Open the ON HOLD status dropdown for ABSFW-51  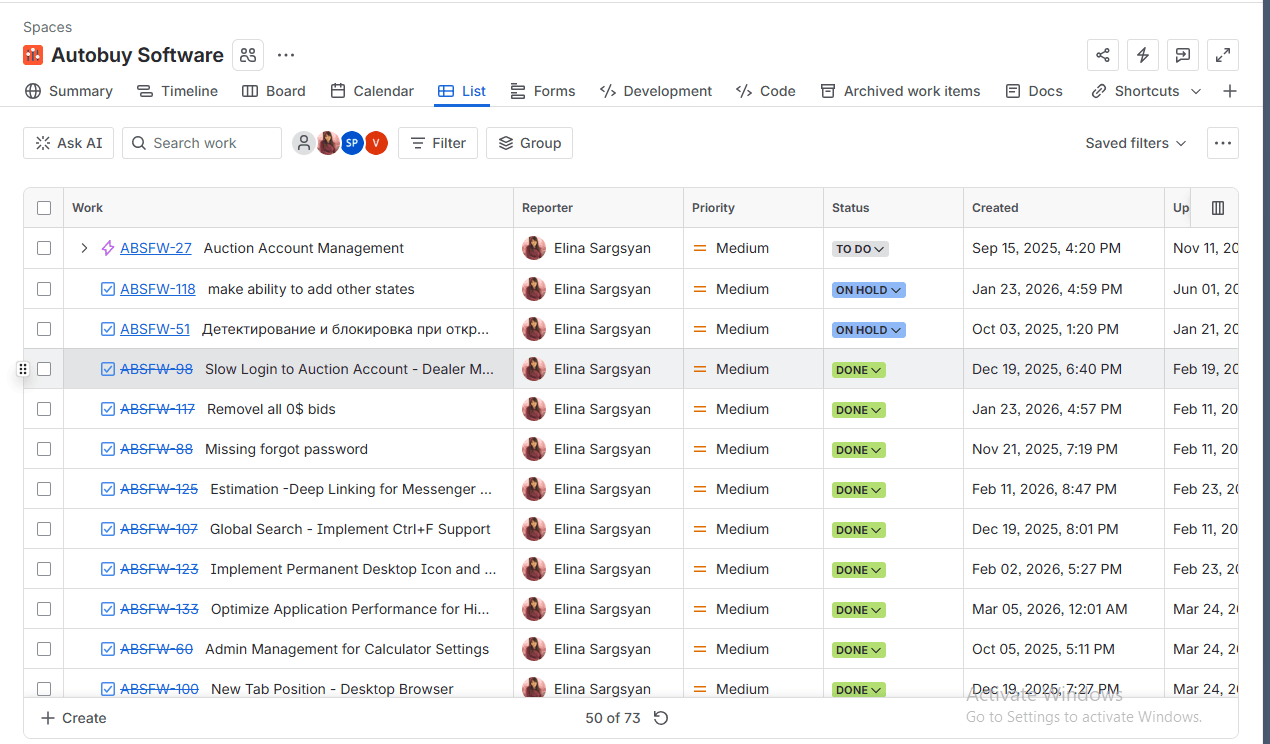868,330
